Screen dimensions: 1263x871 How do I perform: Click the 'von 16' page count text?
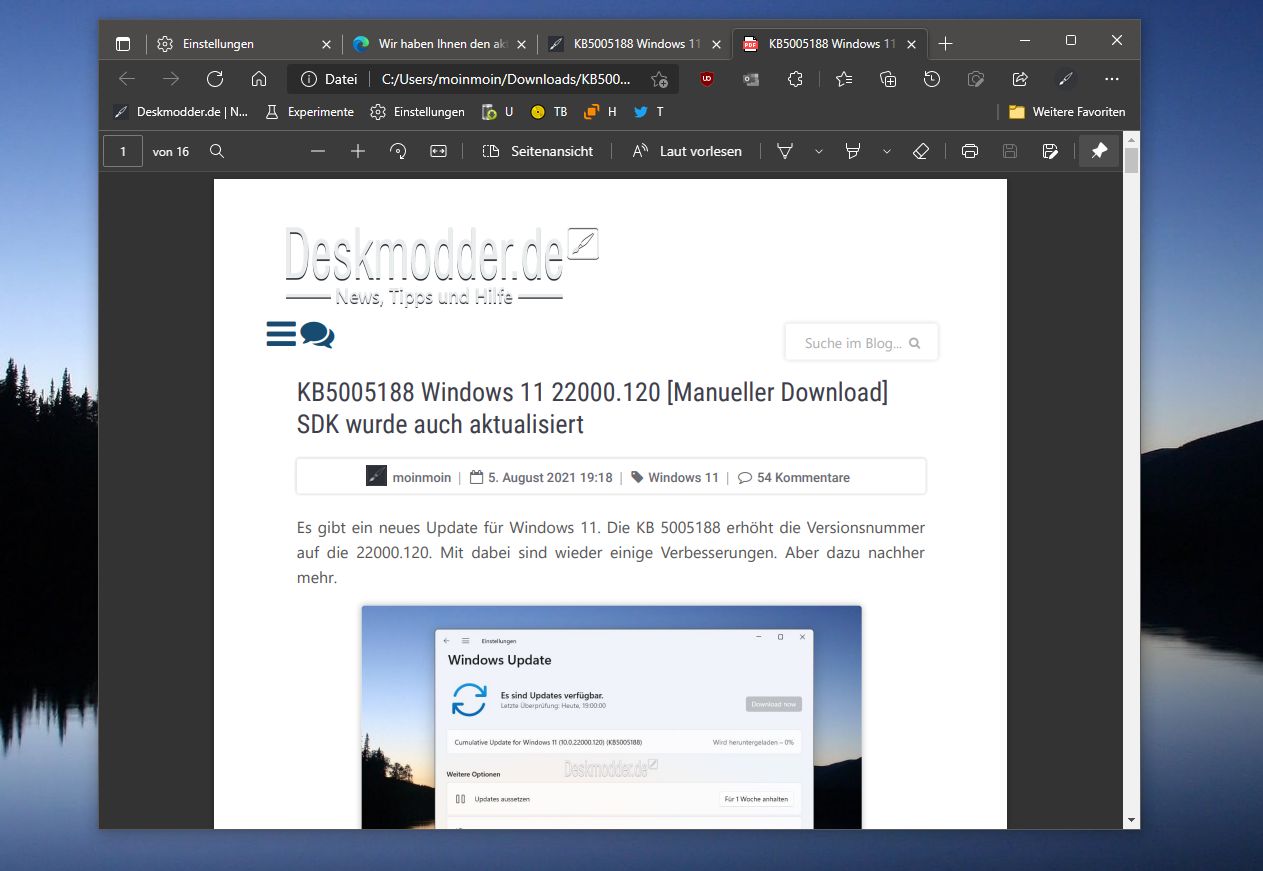pyautogui.click(x=171, y=152)
